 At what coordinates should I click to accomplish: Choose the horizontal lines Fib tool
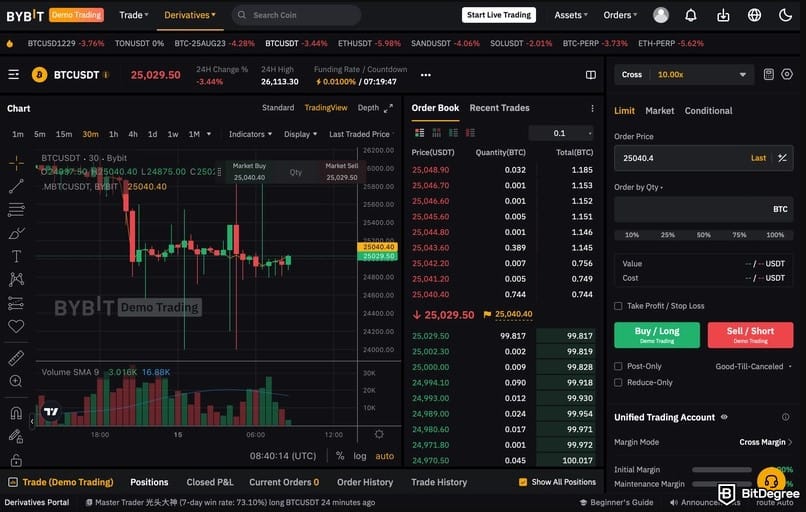pyautogui.click(x=16, y=209)
